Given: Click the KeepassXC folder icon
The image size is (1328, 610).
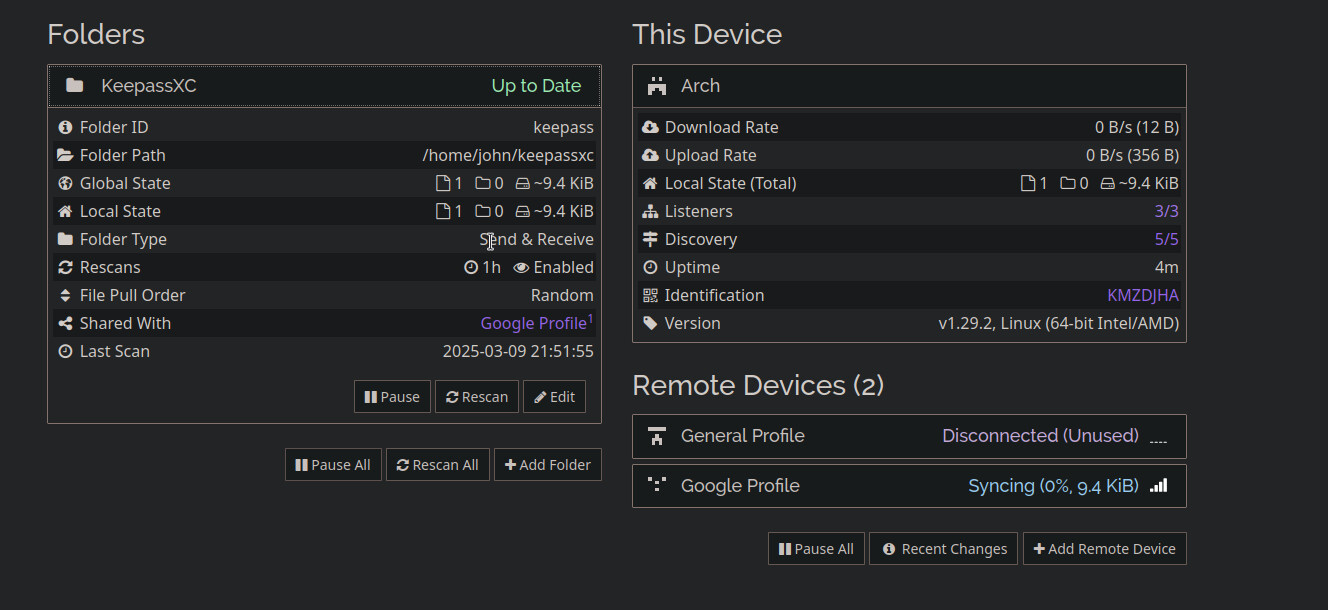Looking at the screenshot, I should click(75, 86).
